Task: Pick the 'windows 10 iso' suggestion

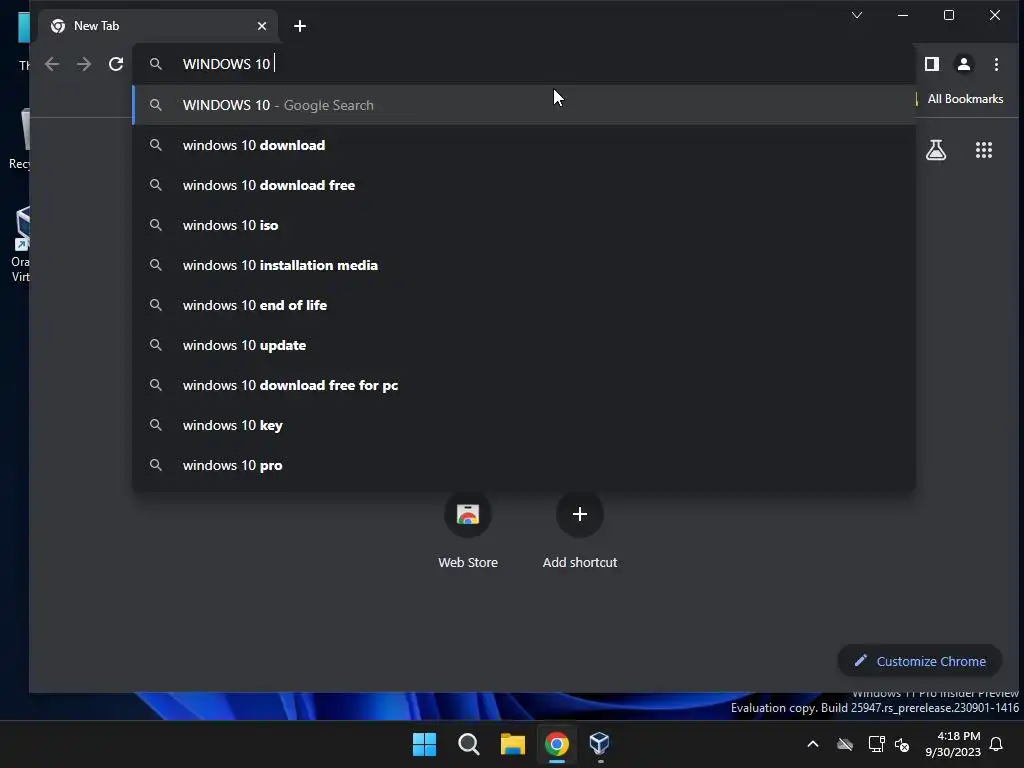Action: (x=524, y=225)
